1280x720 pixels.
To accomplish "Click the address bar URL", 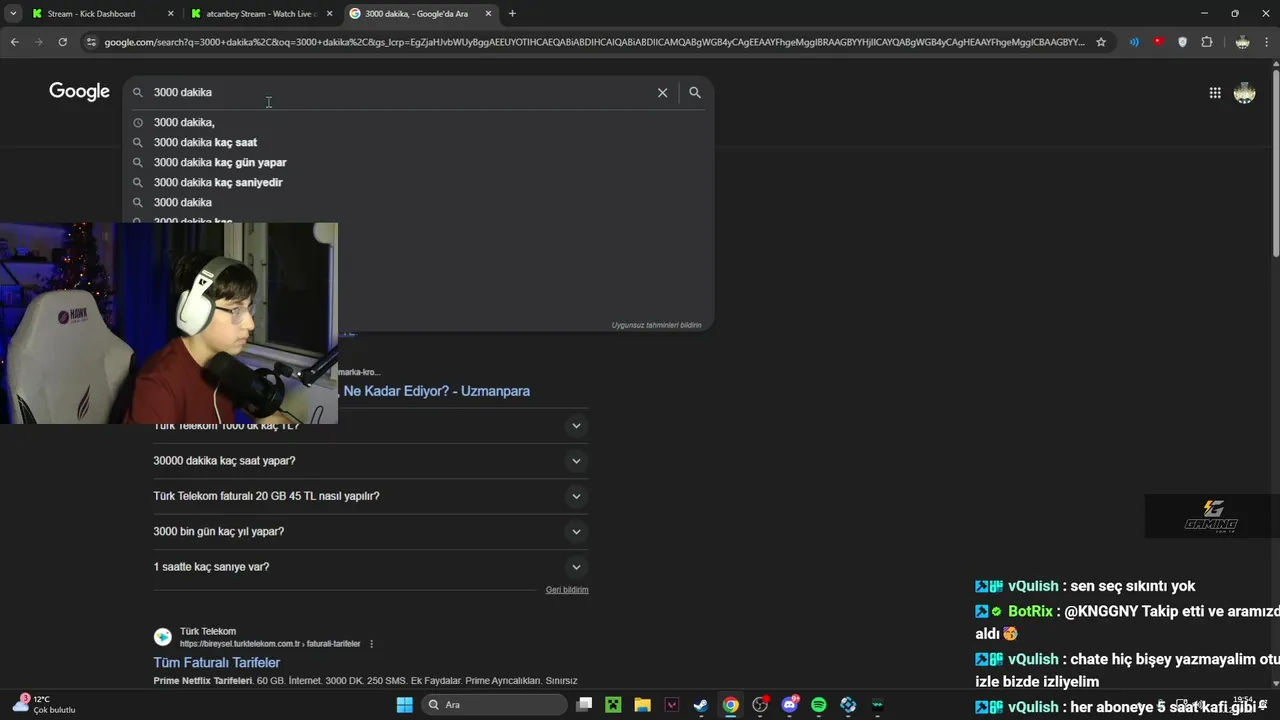I will (594, 42).
